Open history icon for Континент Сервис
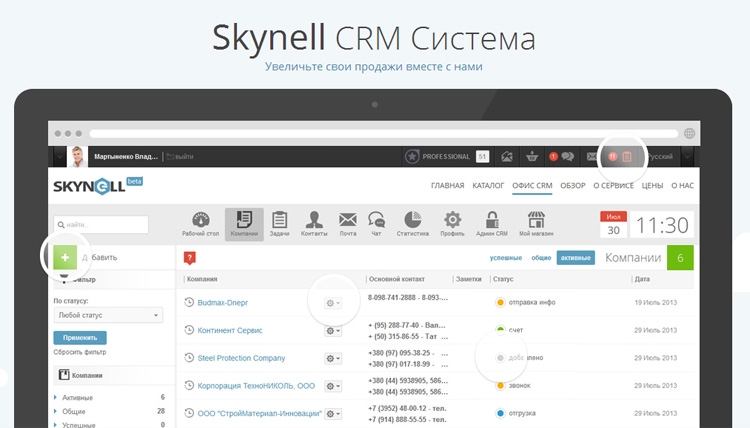Viewport: 750px width, 428px height. tap(189, 330)
